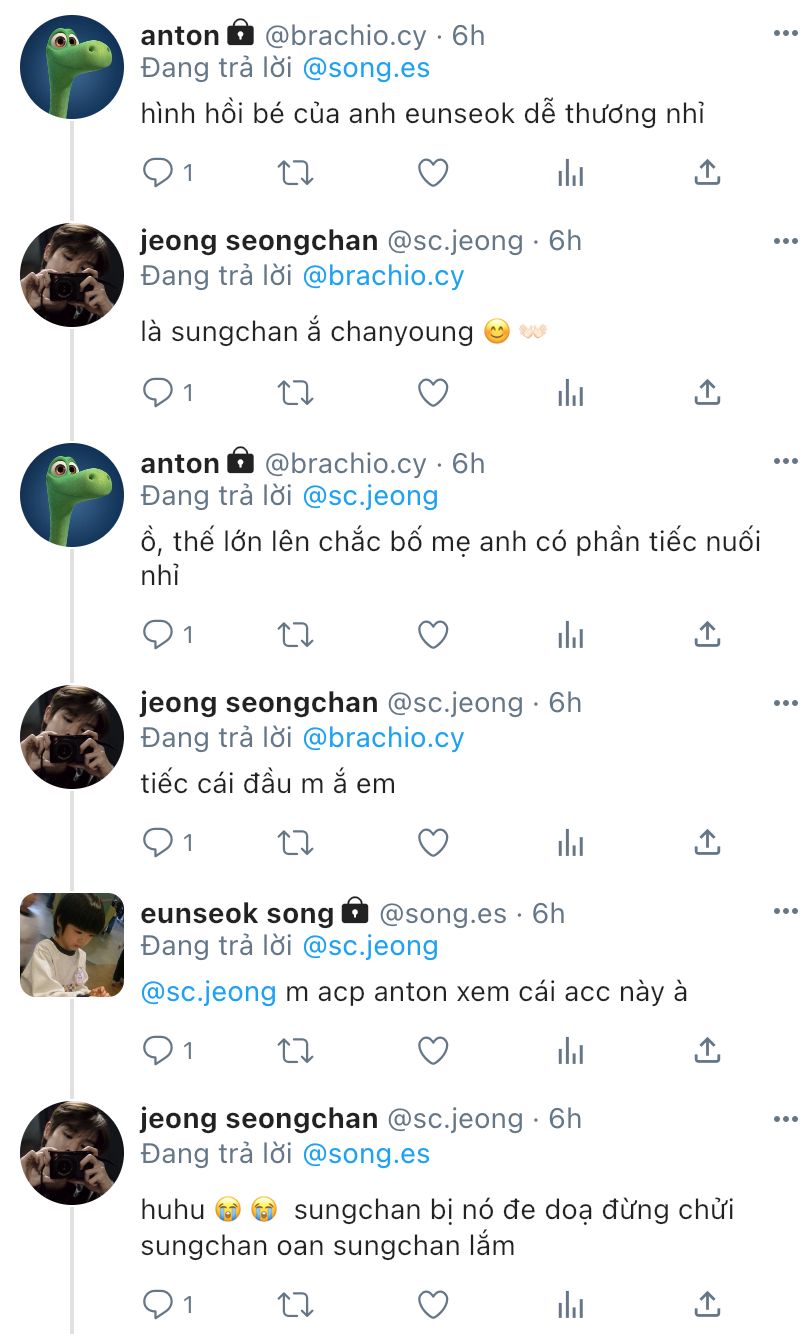The image size is (807, 1334).
Task: Open more options on anton's first tweet
Action: pos(785,33)
